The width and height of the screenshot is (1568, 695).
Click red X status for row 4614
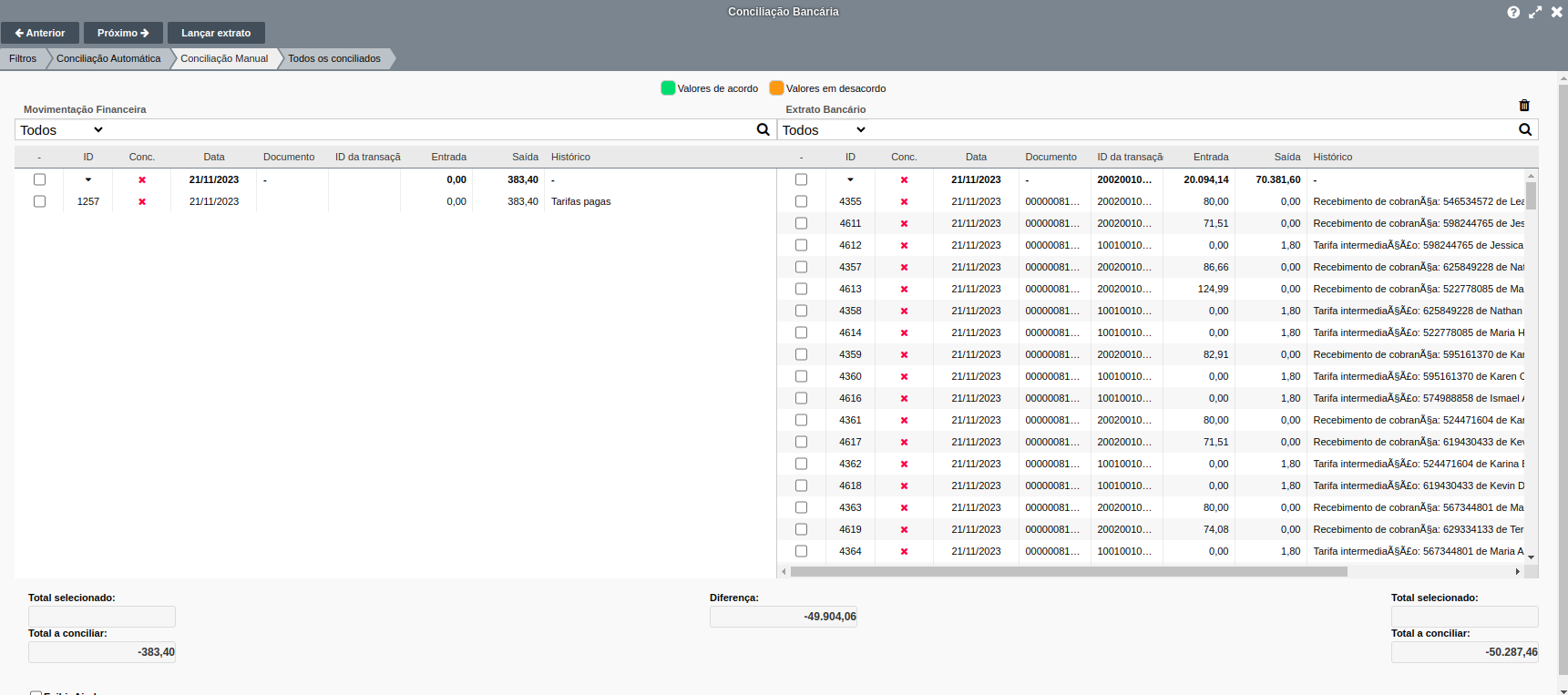(904, 332)
